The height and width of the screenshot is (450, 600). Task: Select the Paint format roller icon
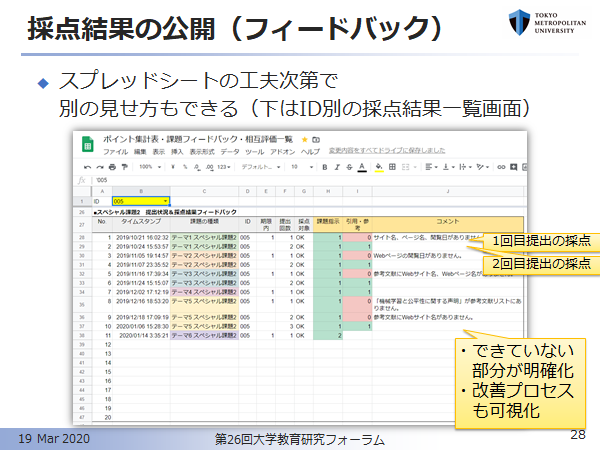[x=124, y=167]
